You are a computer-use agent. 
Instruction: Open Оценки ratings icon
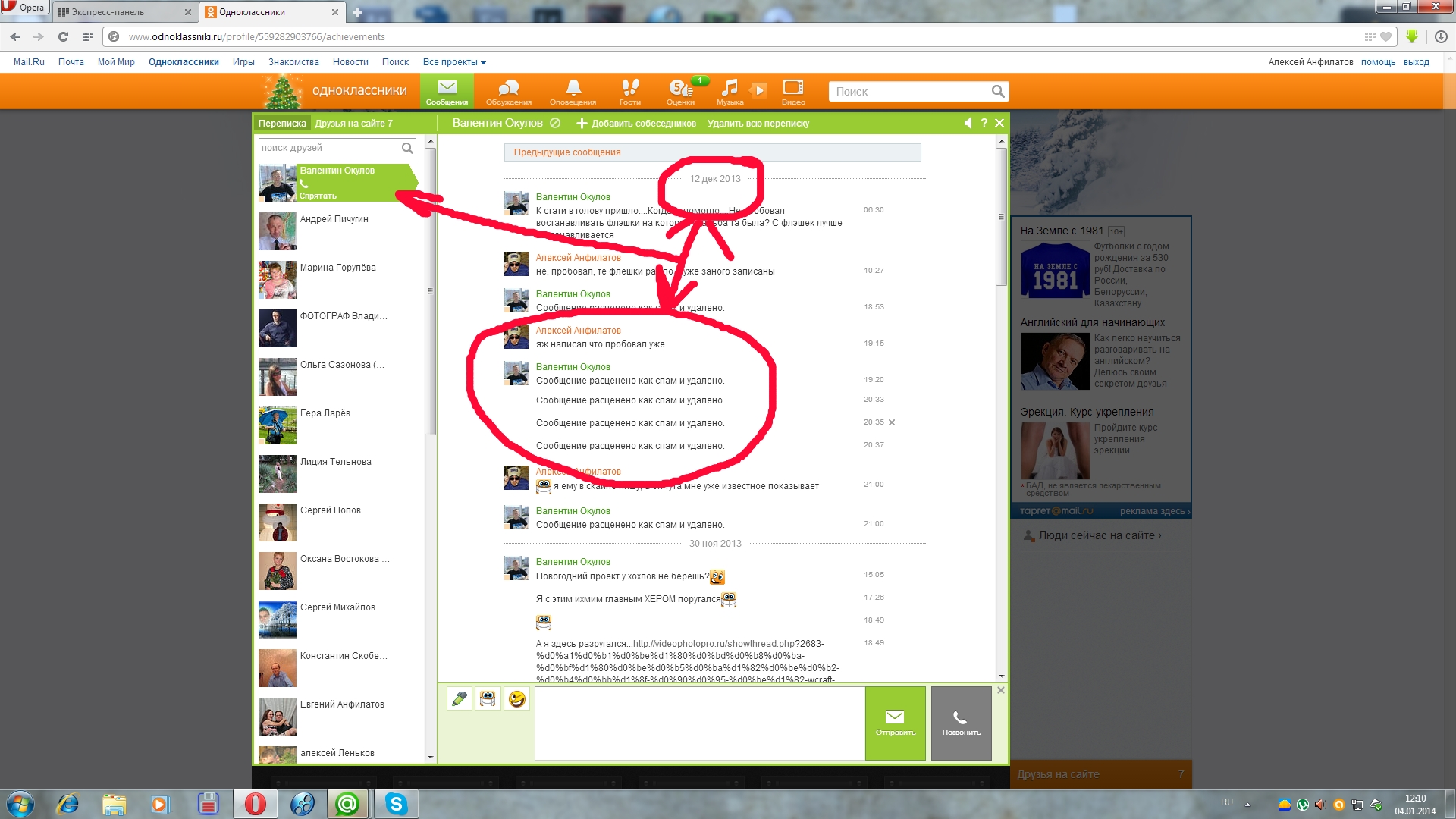pos(680,91)
